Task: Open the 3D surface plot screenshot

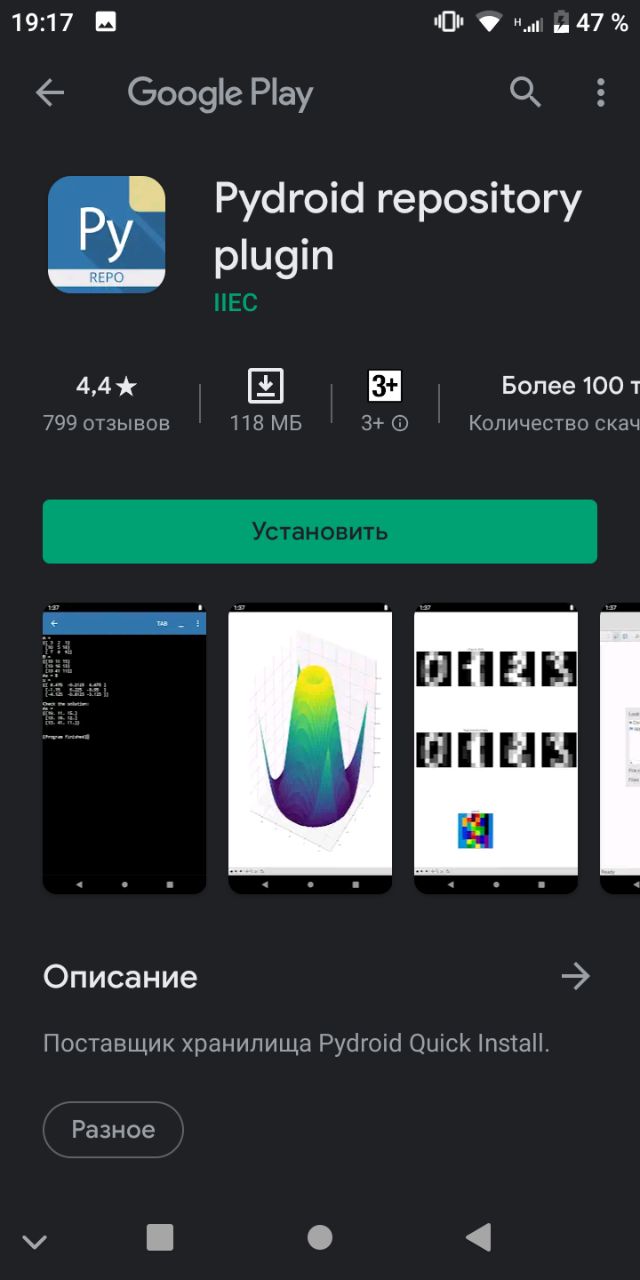Action: [x=310, y=748]
